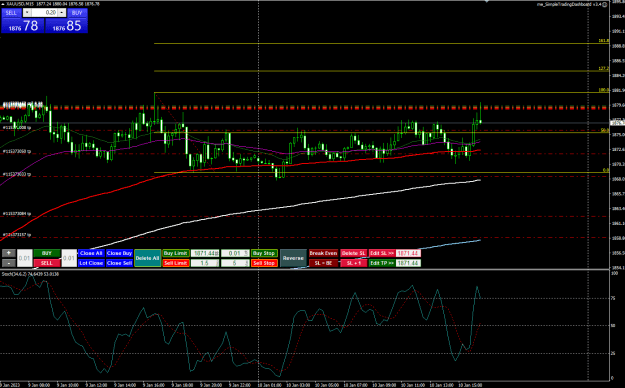625x388 pixels.
Task: Click the SL = BE button
Action: click(x=323, y=263)
